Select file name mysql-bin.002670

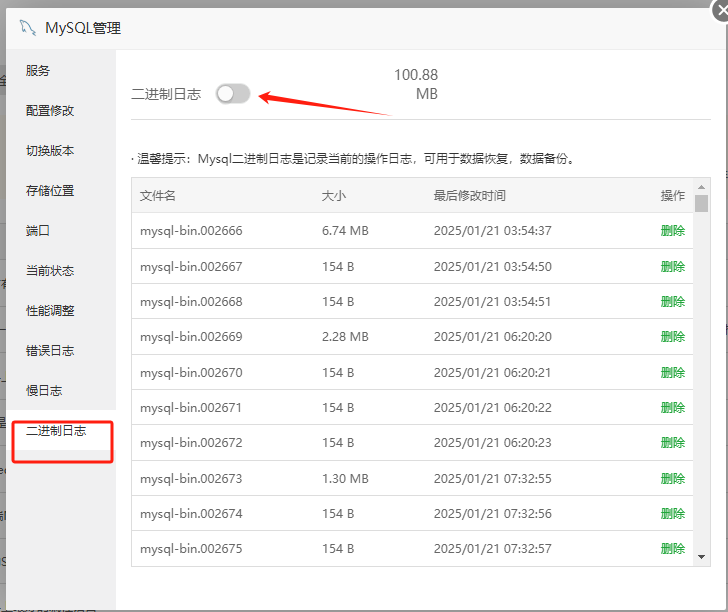[191, 372]
